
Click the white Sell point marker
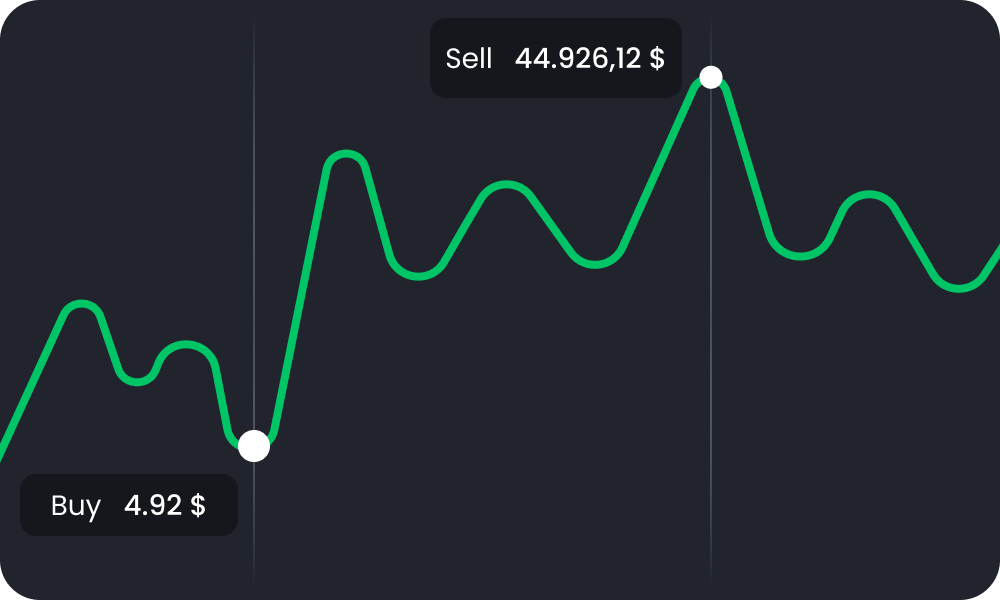[710, 77]
